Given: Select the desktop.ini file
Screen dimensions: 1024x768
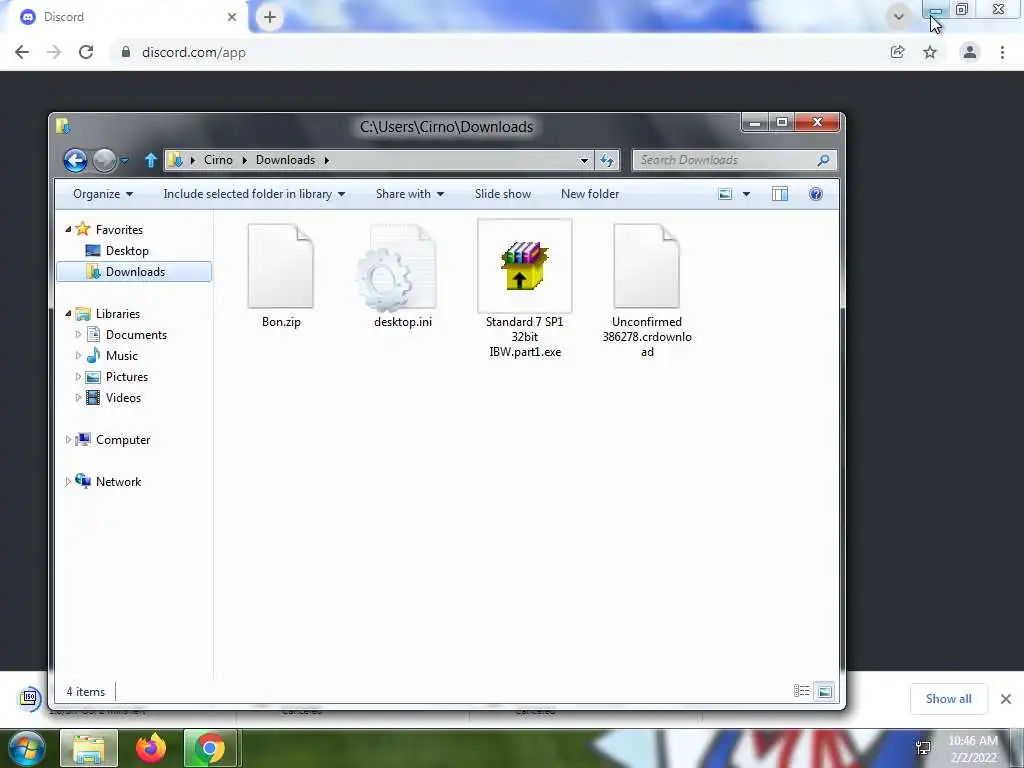Looking at the screenshot, I should point(403,276).
